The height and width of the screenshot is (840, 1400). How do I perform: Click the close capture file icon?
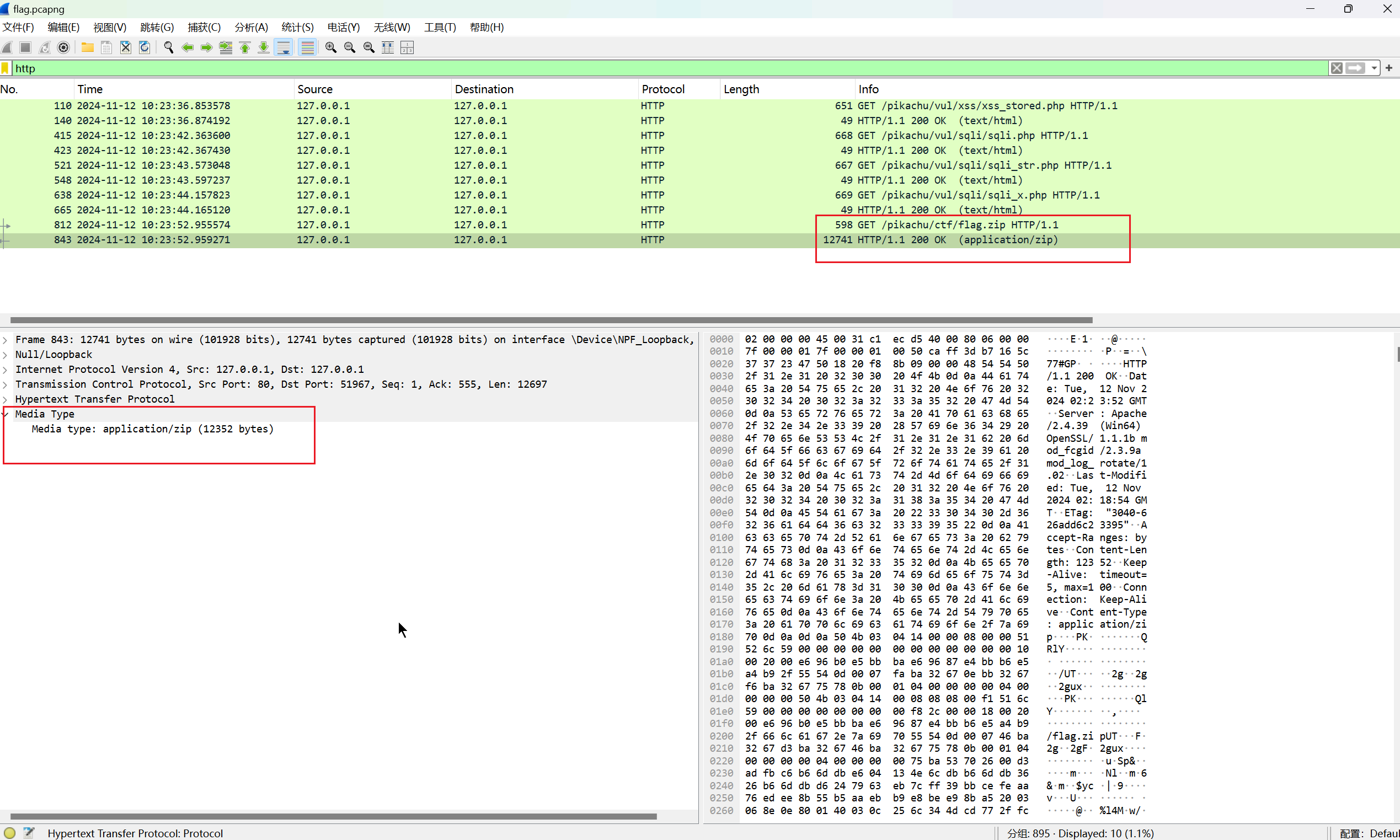click(x=126, y=47)
